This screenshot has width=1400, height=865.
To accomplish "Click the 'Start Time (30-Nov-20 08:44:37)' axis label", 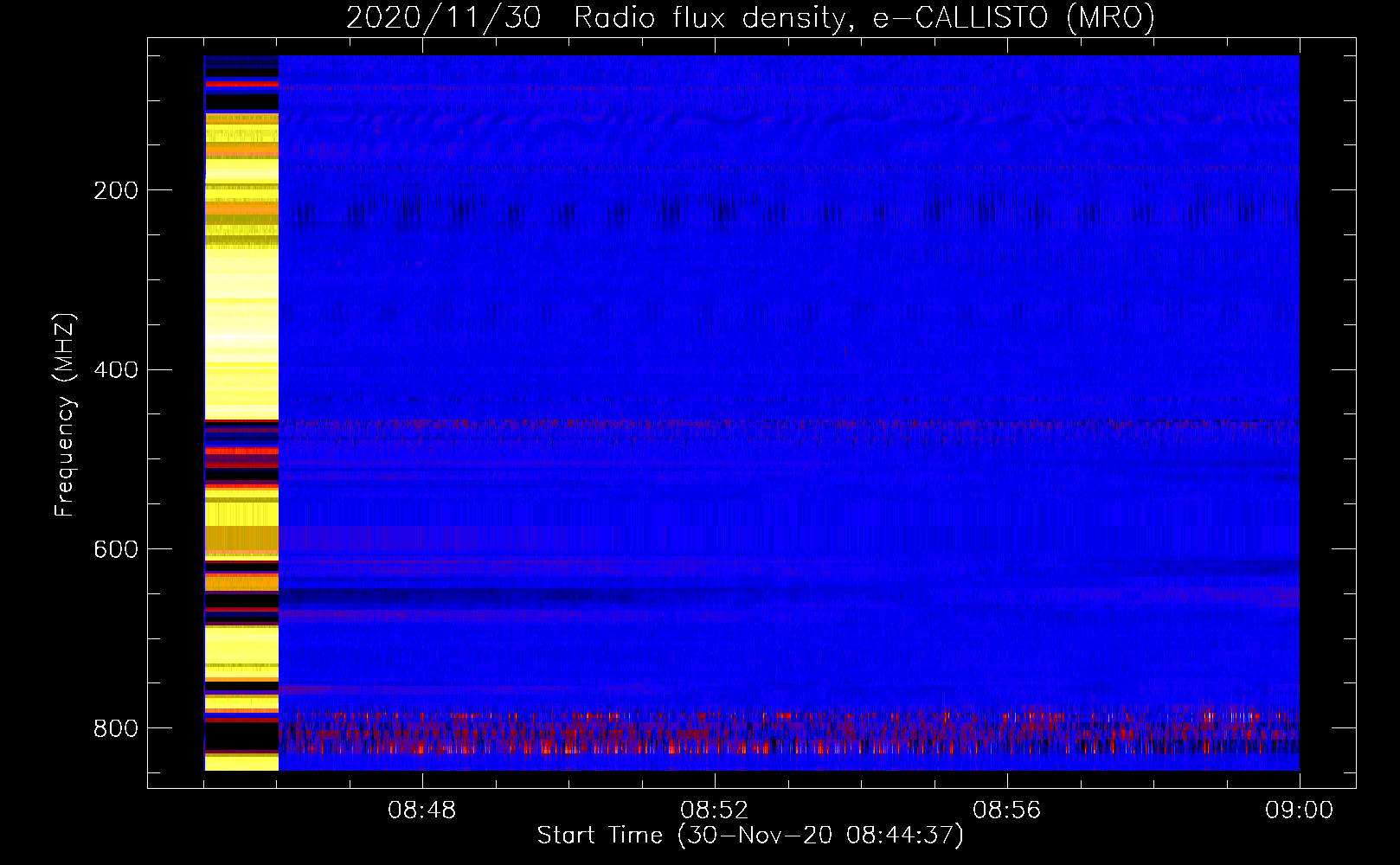I will [750, 836].
